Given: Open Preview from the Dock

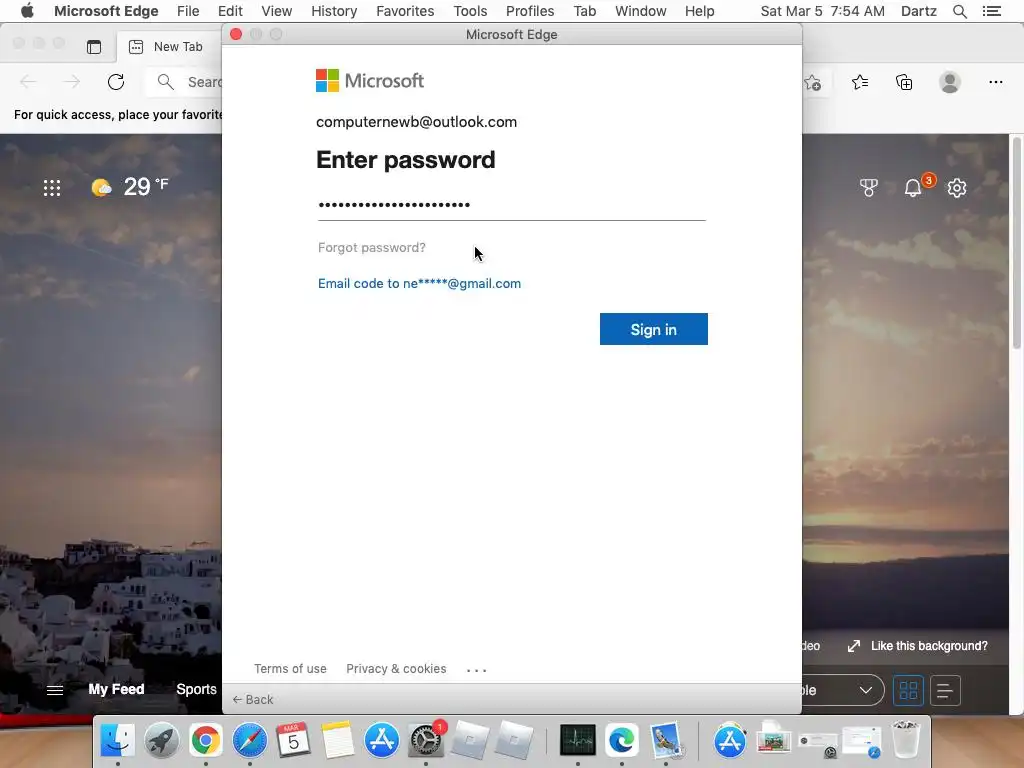Looking at the screenshot, I should tap(665, 740).
